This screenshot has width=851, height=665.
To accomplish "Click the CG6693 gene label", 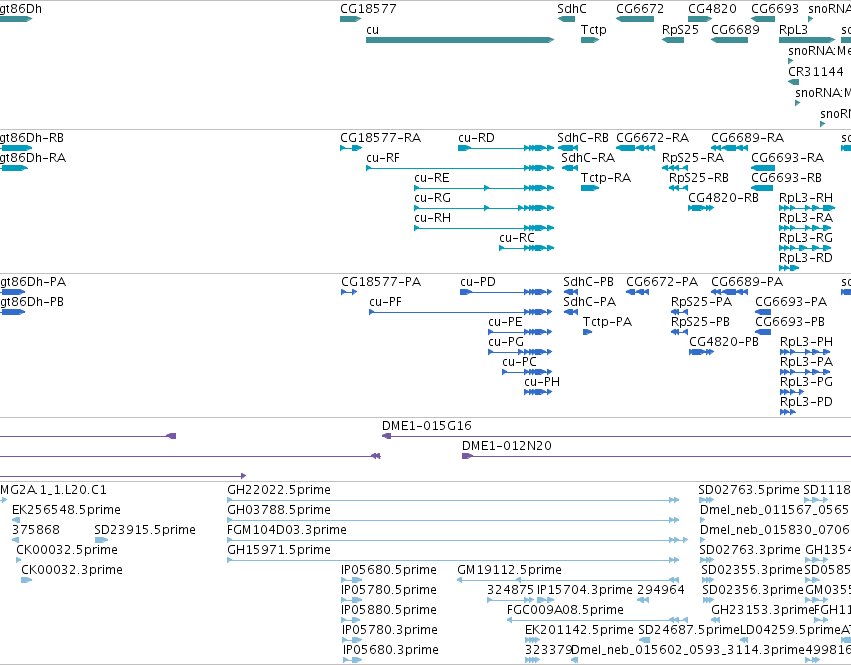I will (x=774, y=9).
